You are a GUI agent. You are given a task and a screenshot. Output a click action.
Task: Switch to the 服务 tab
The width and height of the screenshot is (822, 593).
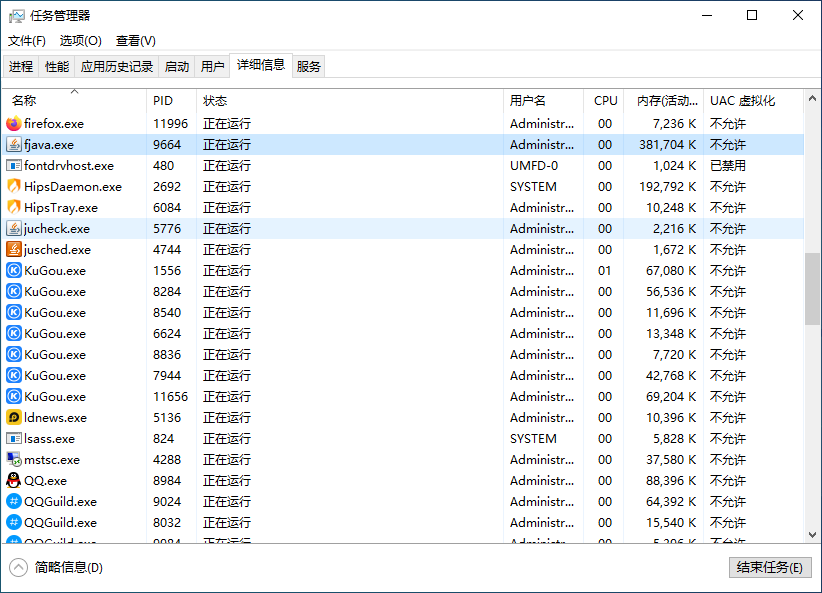tap(308, 66)
